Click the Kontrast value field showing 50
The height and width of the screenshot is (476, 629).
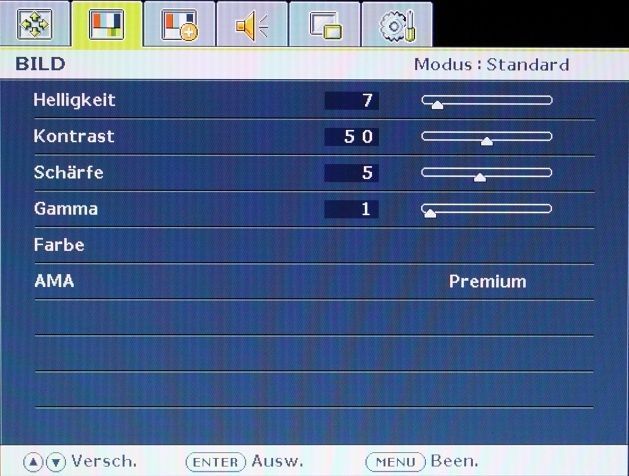point(351,137)
